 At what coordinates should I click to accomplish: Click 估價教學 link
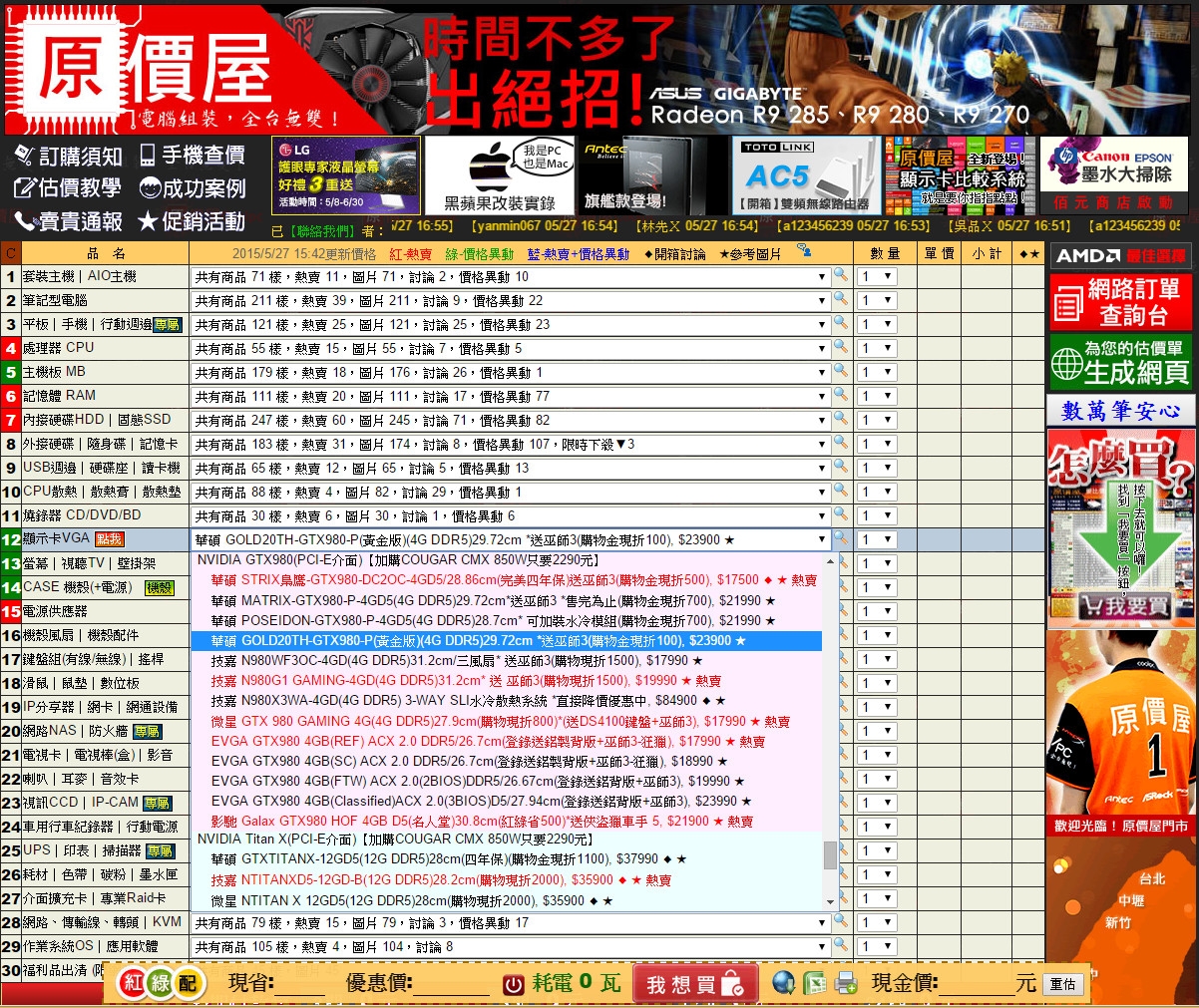click(69, 188)
